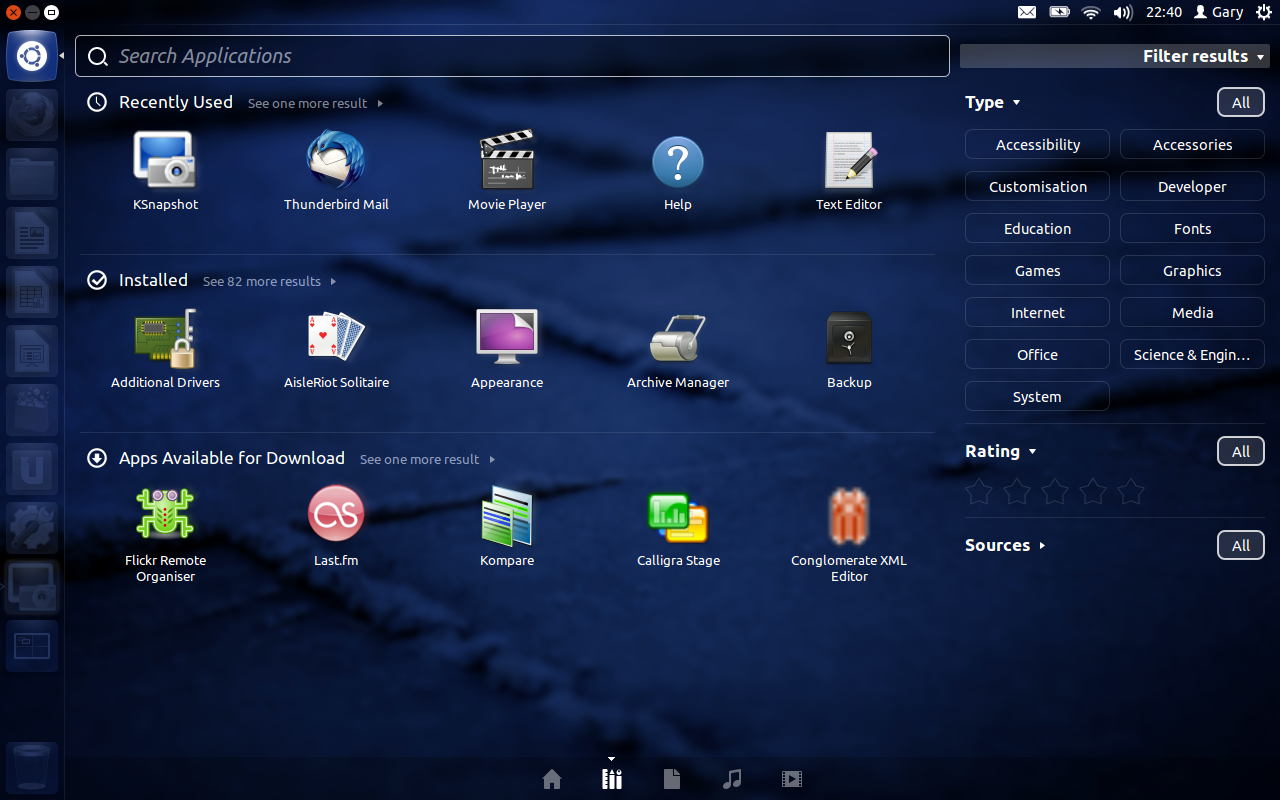The width and height of the screenshot is (1280, 800).
Task: Expand the Sources filter section
Action: coord(1004,545)
